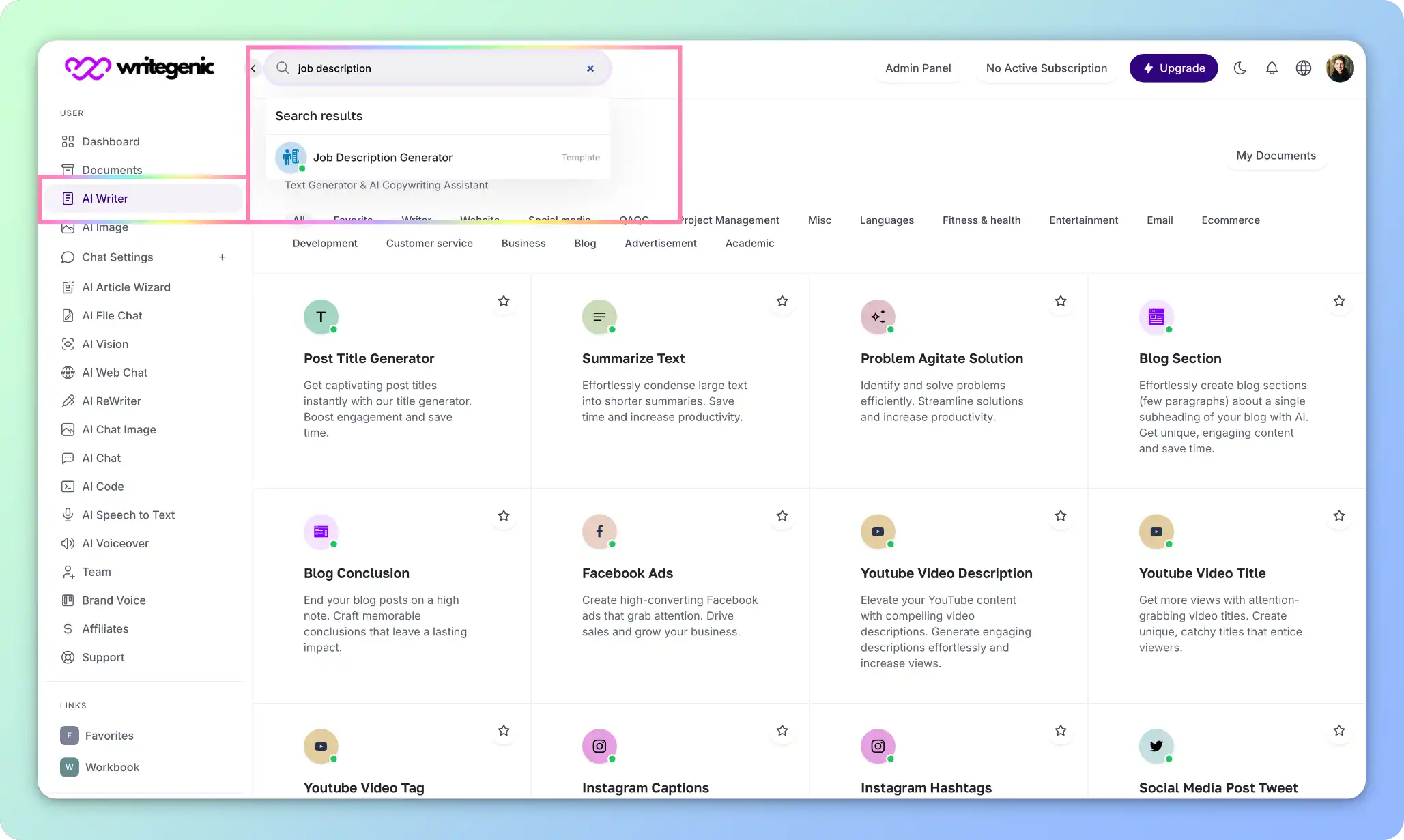Screen dimensions: 1404x840
Task: Favorite the Post Title Generator template
Action: pyautogui.click(x=504, y=301)
